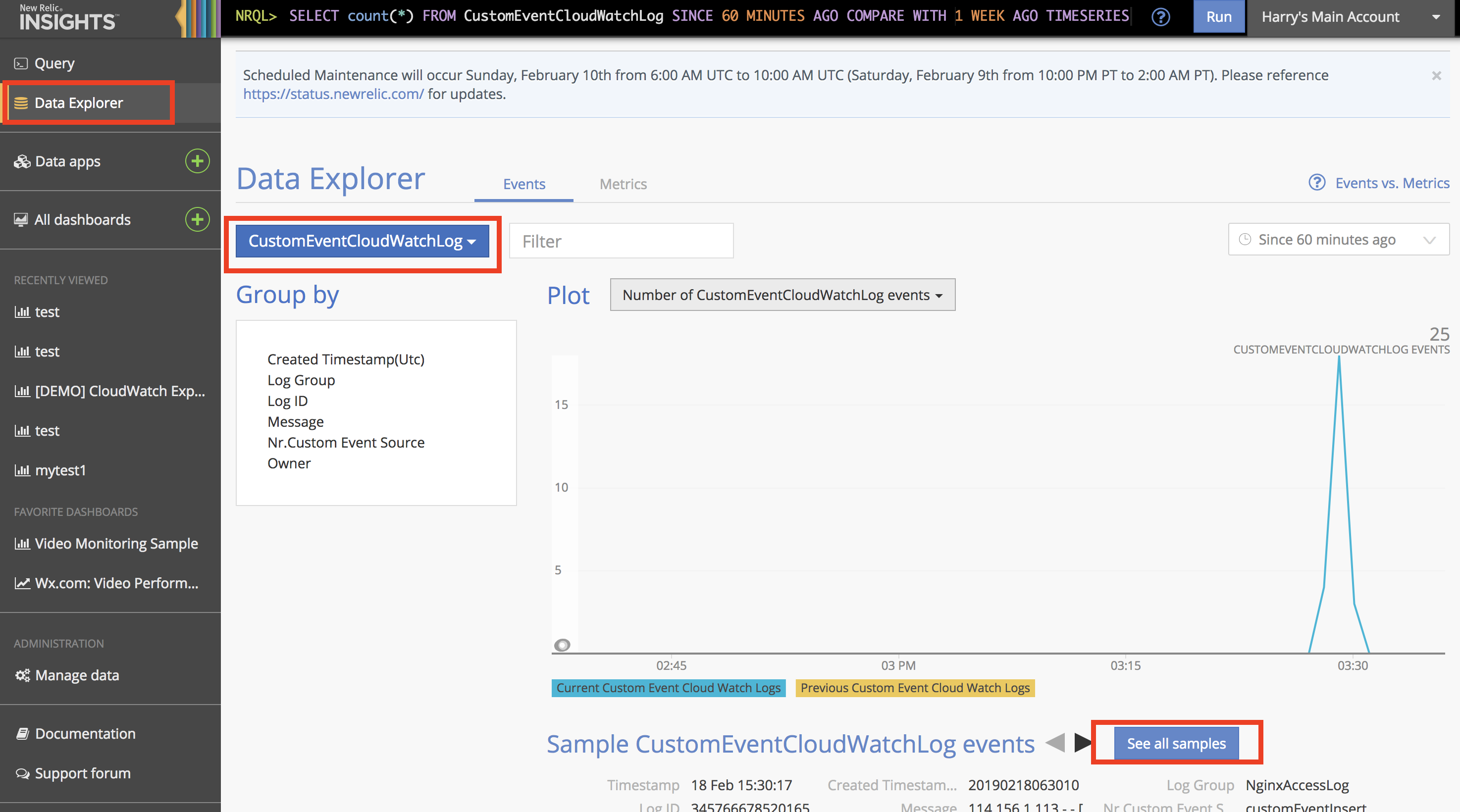Screen dimensions: 1460x812
Task: Open Query in the sidebar
Action: (x=54, y=63)
